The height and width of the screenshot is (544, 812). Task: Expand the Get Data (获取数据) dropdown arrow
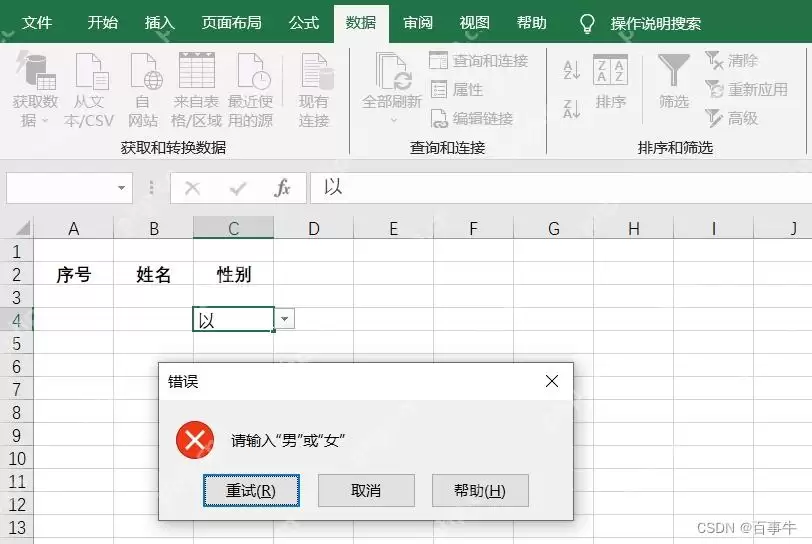[45, 121]
